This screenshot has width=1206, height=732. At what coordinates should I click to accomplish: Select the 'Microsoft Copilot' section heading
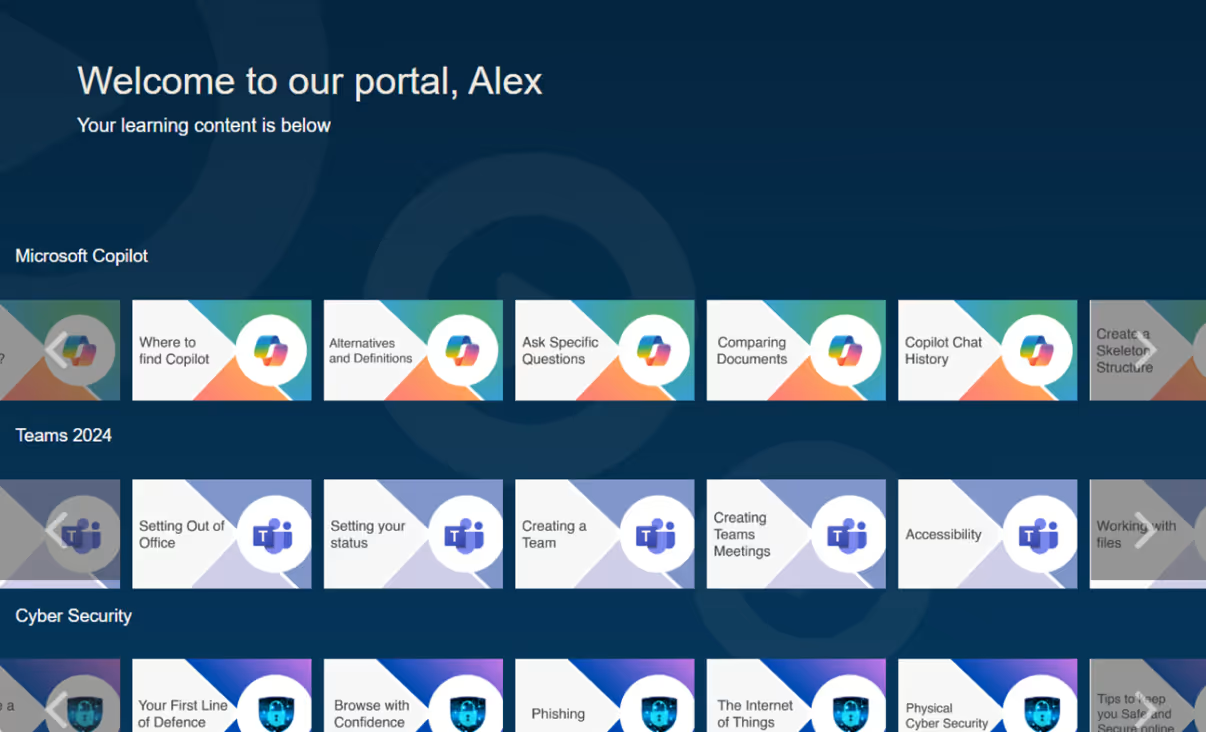[80, 256]
